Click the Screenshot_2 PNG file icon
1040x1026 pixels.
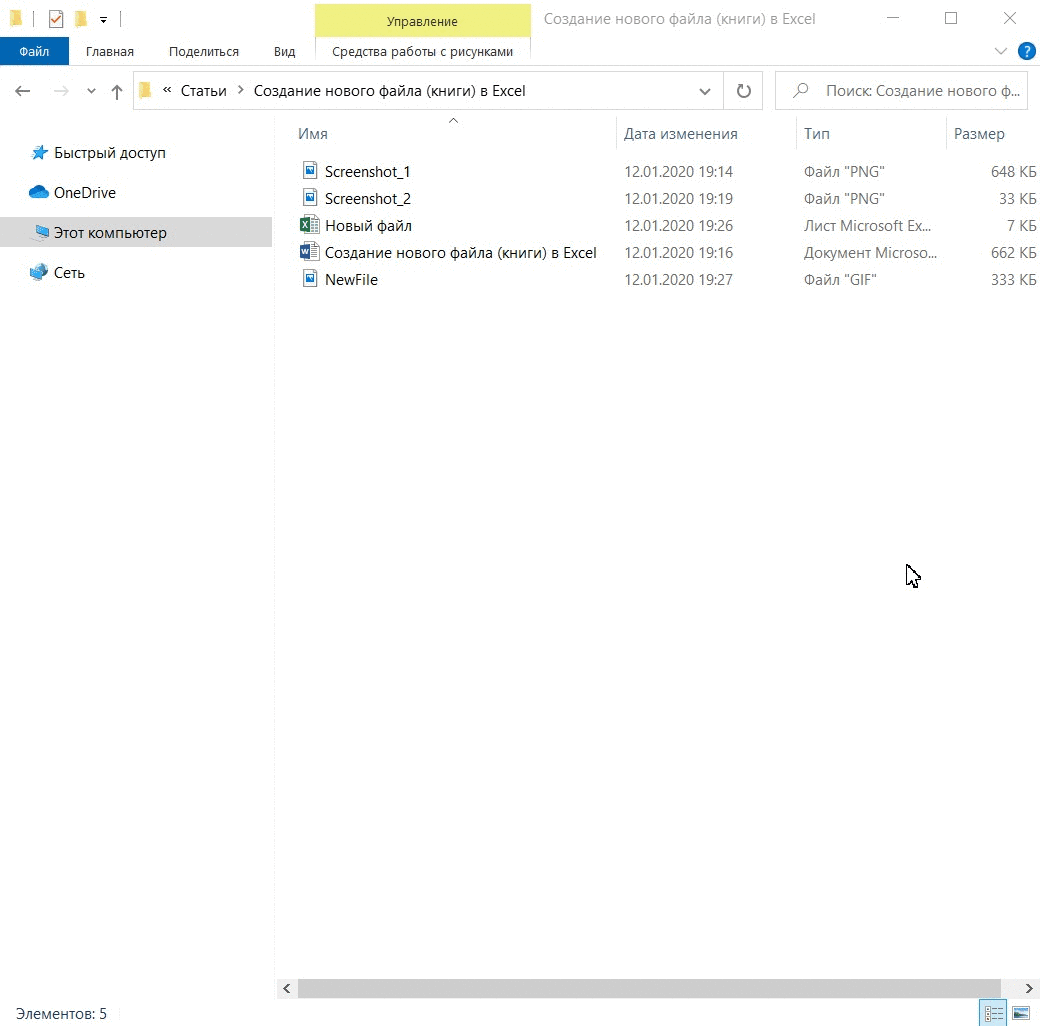point(310,198)
